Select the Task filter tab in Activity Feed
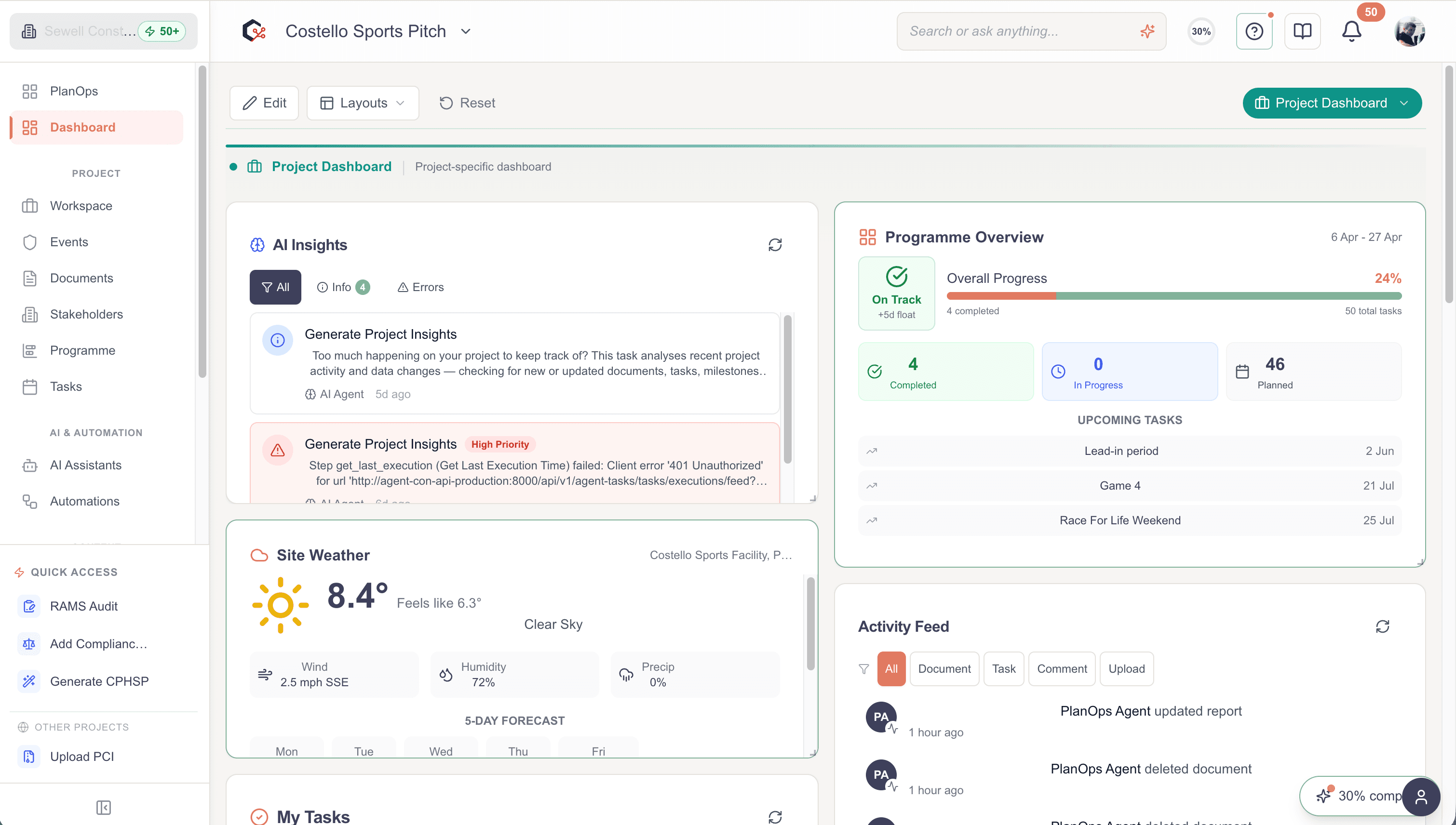Screen dimensions: 1456x825 coord(1003,668)
